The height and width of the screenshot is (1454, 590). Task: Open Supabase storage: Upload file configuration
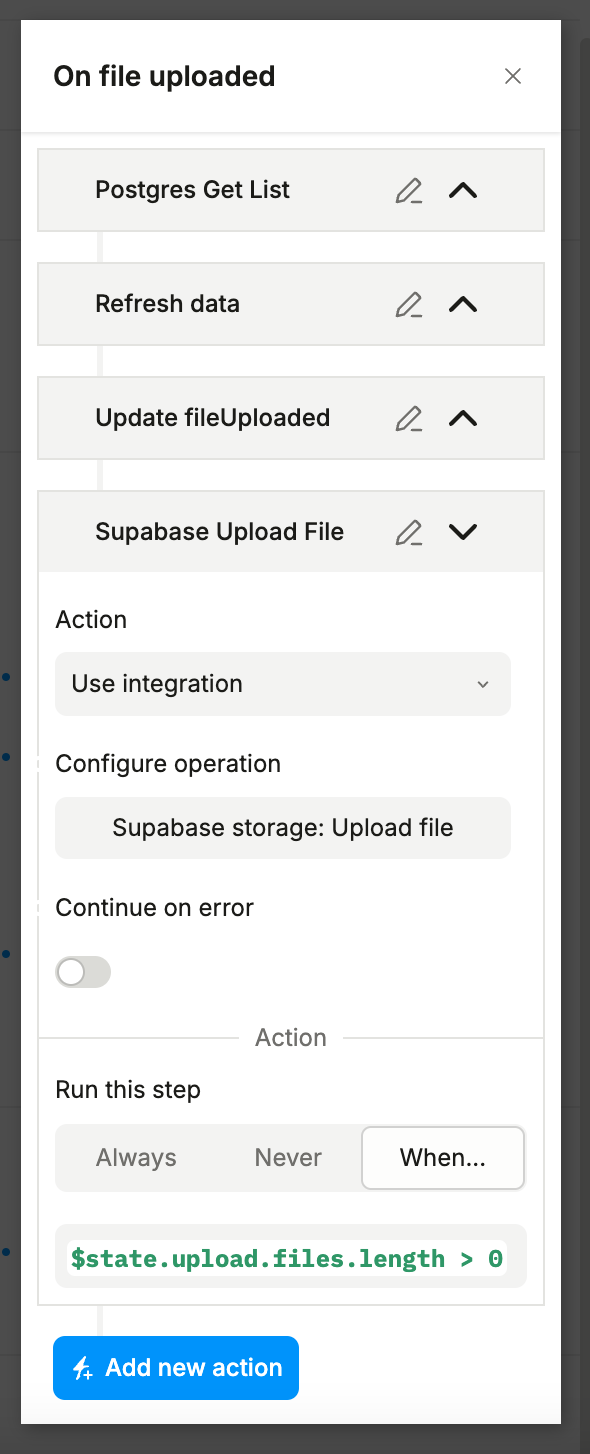(283, 828)
